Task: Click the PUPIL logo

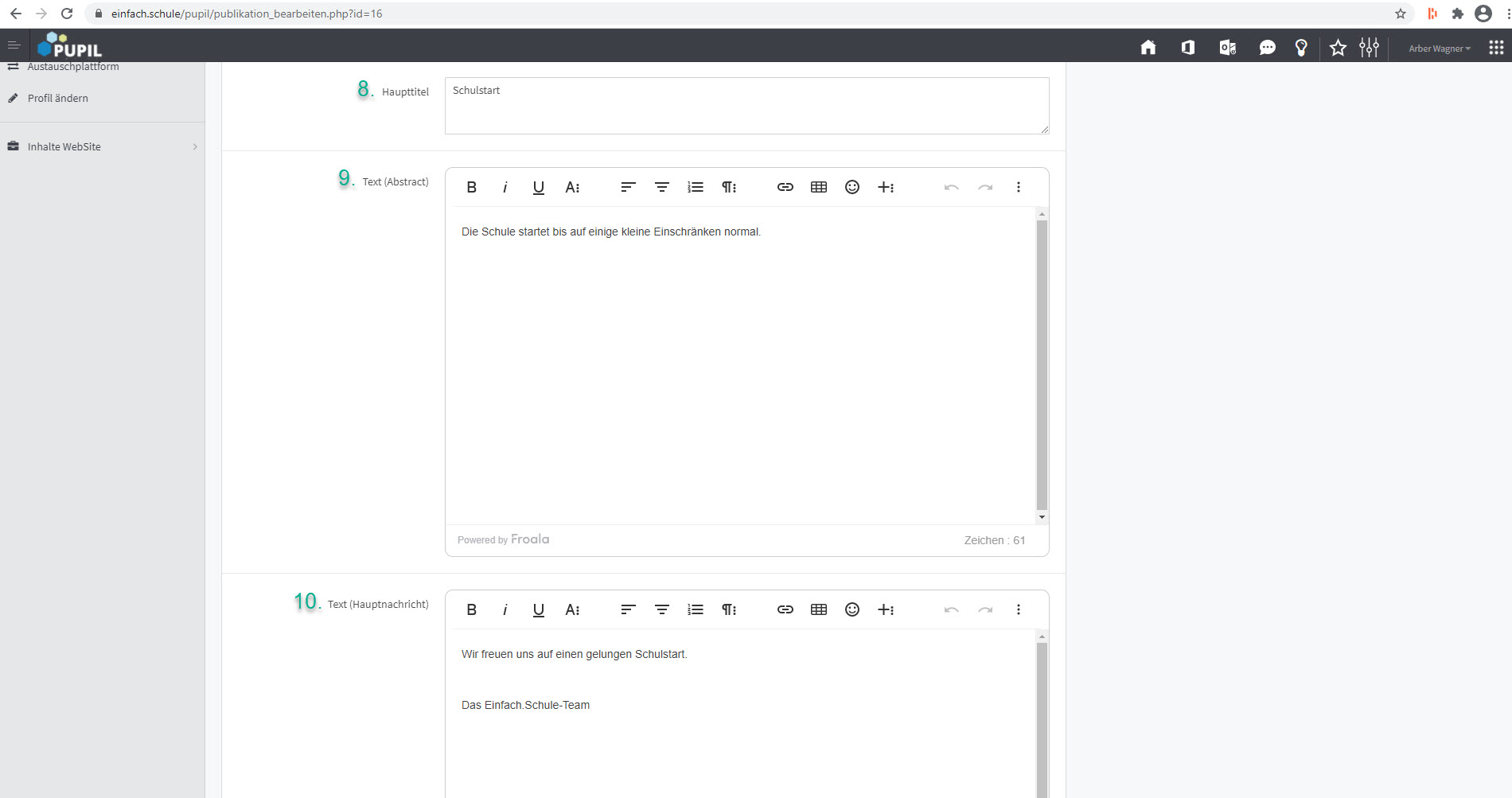Action: (70, 45)
